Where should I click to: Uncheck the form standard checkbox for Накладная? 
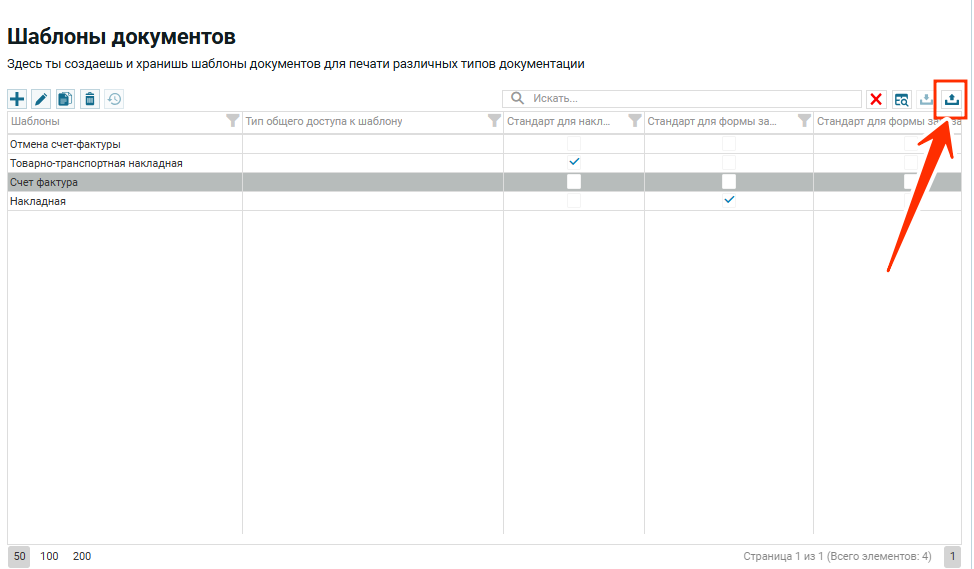point(729,201)
